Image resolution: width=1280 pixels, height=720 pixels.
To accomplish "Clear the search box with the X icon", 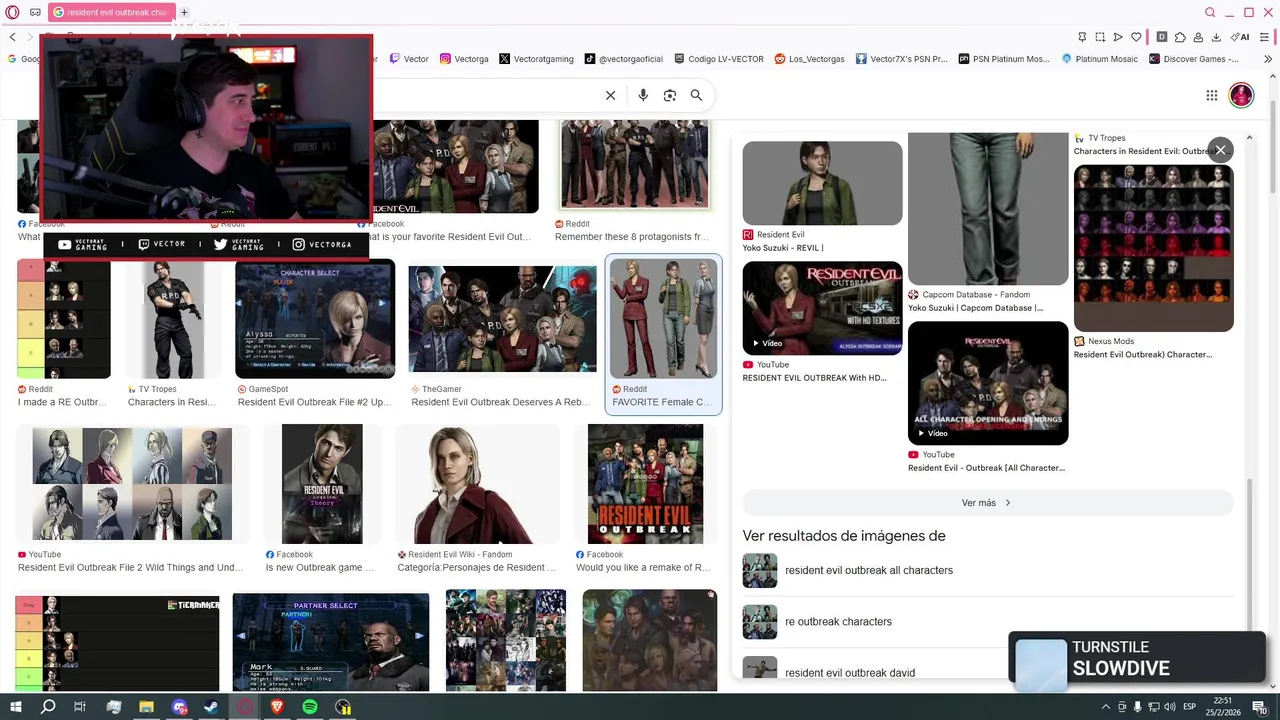I will 610,95.
